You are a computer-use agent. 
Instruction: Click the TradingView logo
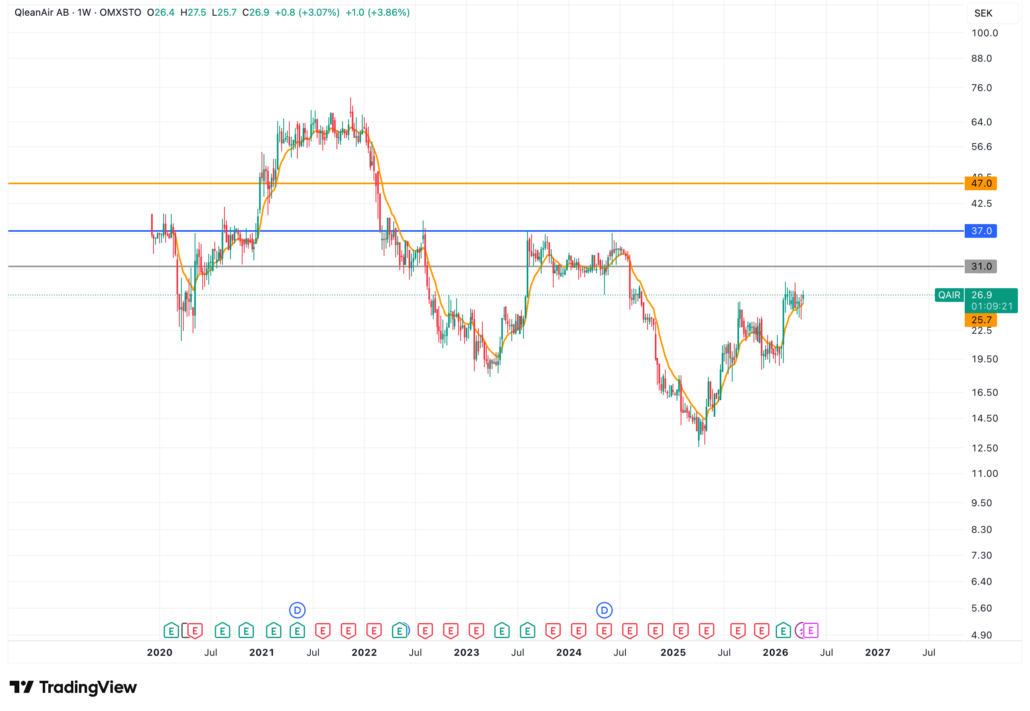point(73,687)
